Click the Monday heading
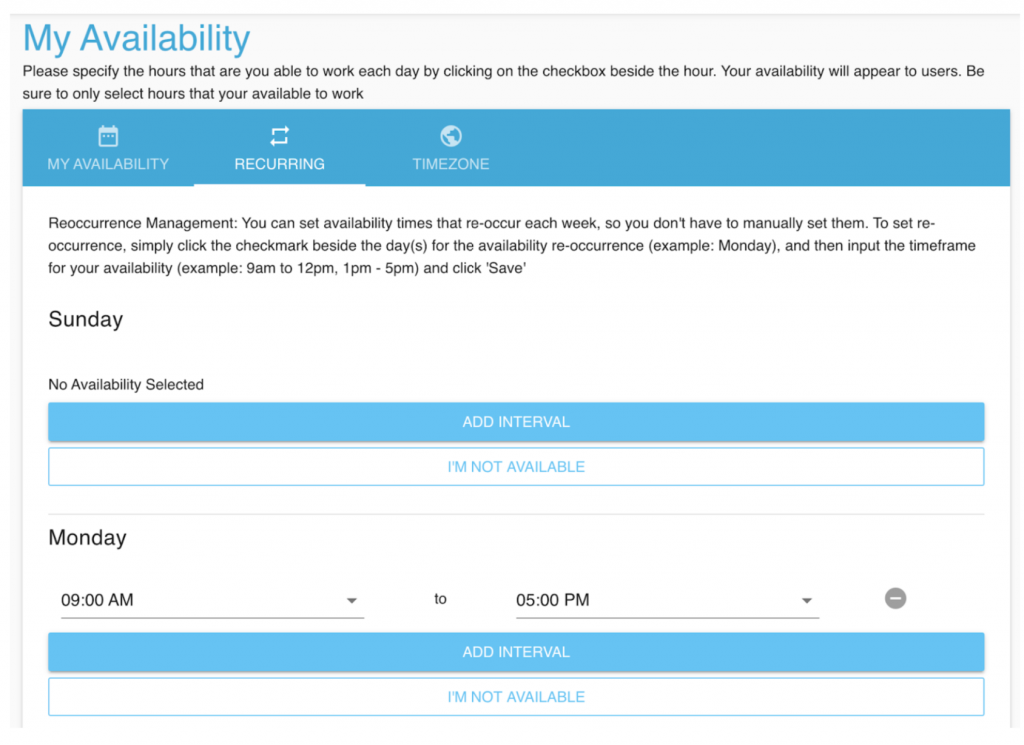Image resolution: width=1024 pixels, height=745 pixels. [x=88, y=537]
